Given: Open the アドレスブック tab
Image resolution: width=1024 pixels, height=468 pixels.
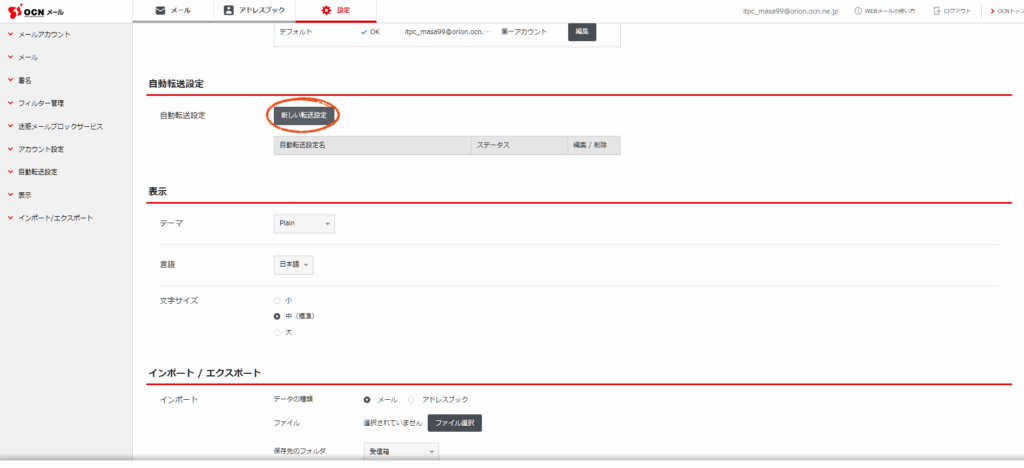Looking at the screenshot, I should point(253,10).
